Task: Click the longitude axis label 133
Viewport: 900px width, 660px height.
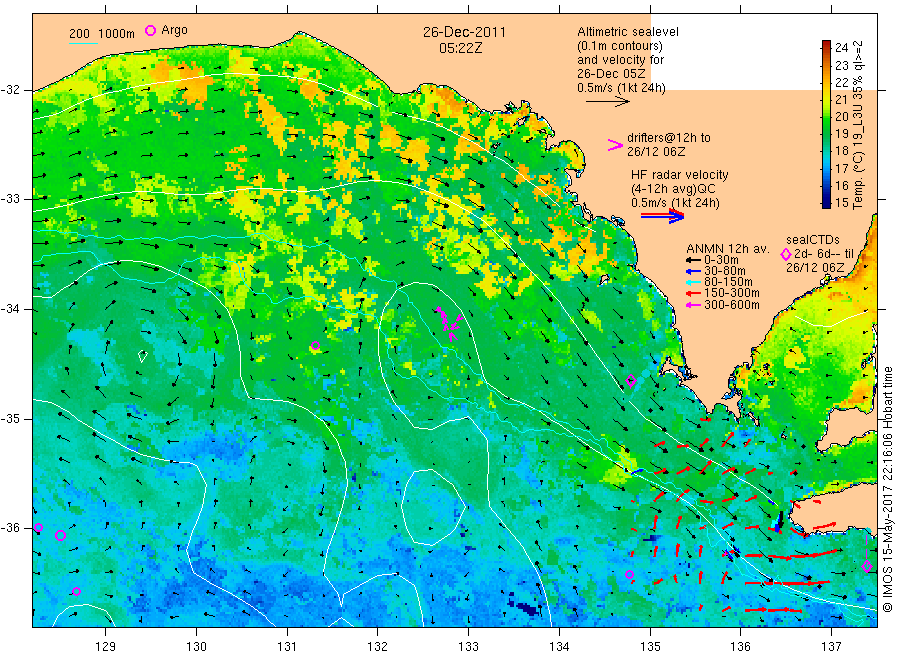Action: [468, 647]
